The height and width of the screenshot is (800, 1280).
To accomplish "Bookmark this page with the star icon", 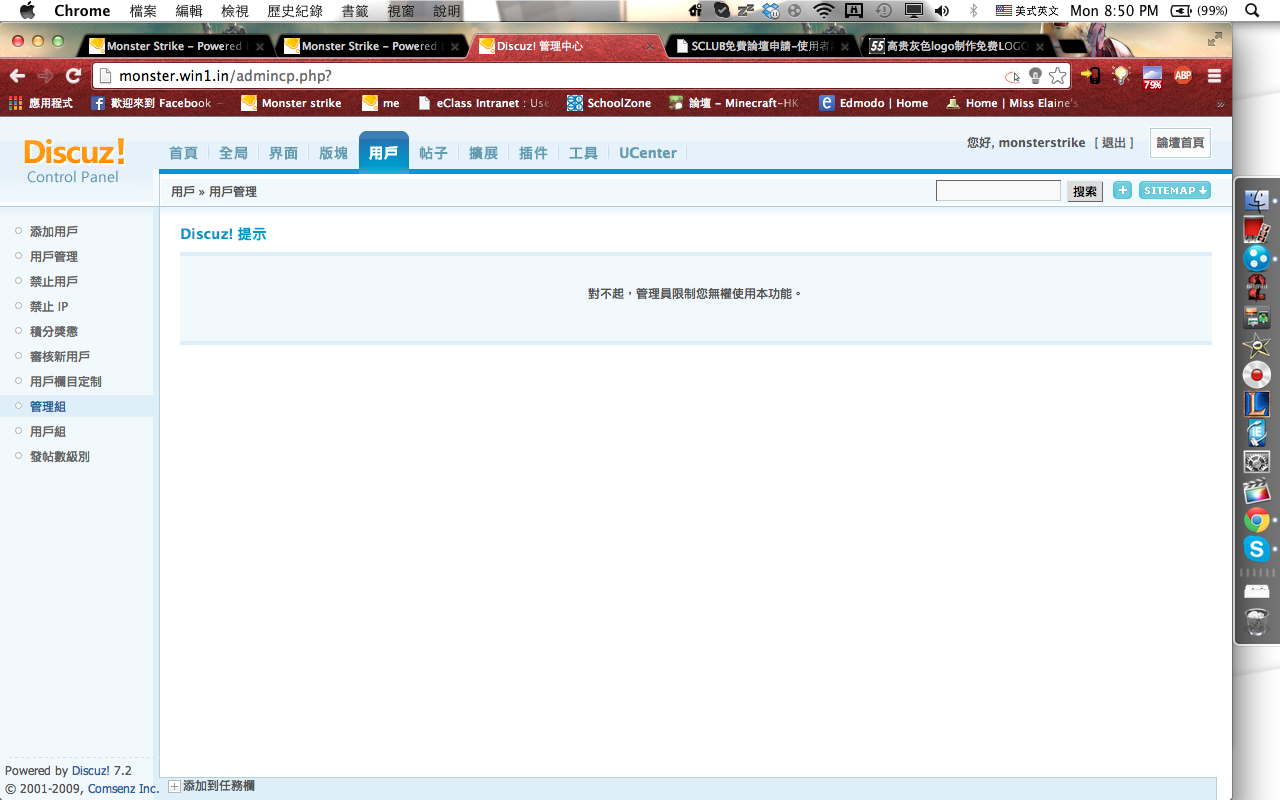I will (1058, 76).
